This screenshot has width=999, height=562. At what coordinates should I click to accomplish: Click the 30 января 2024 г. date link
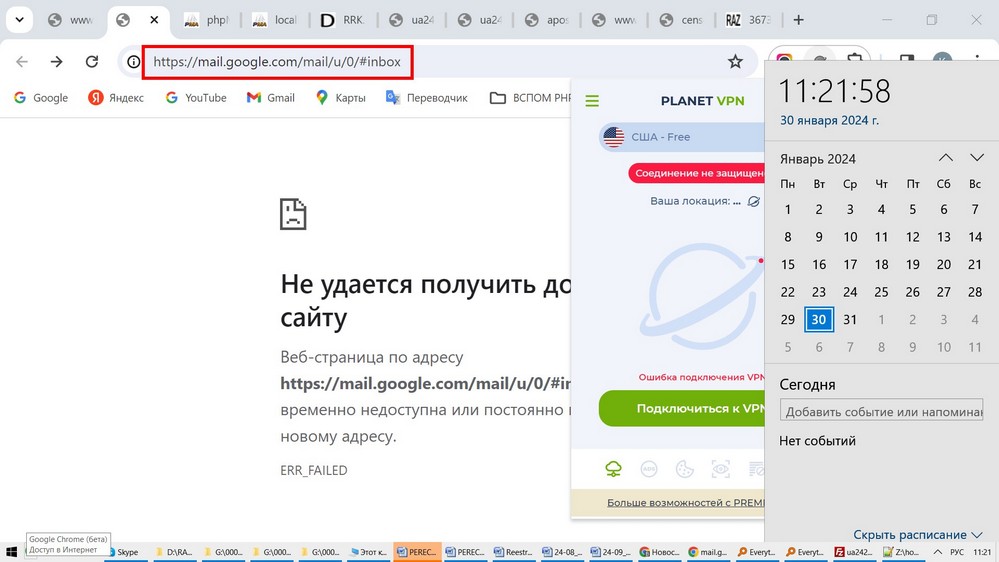coord(829,120)
